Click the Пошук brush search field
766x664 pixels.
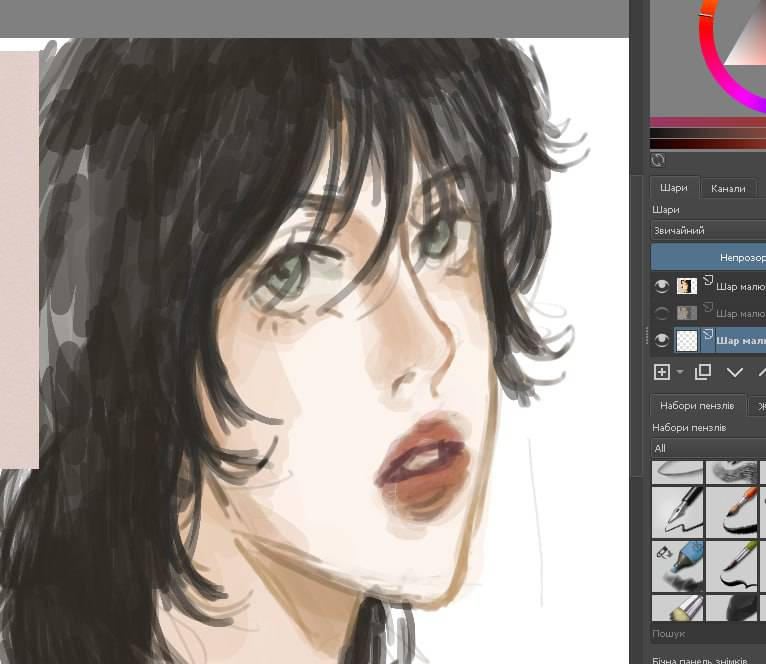coord(708,634)
